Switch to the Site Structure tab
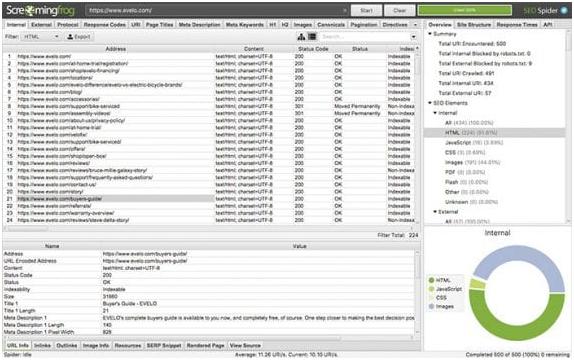The width and height of the screenshot is (574, 360). (474, 25)
